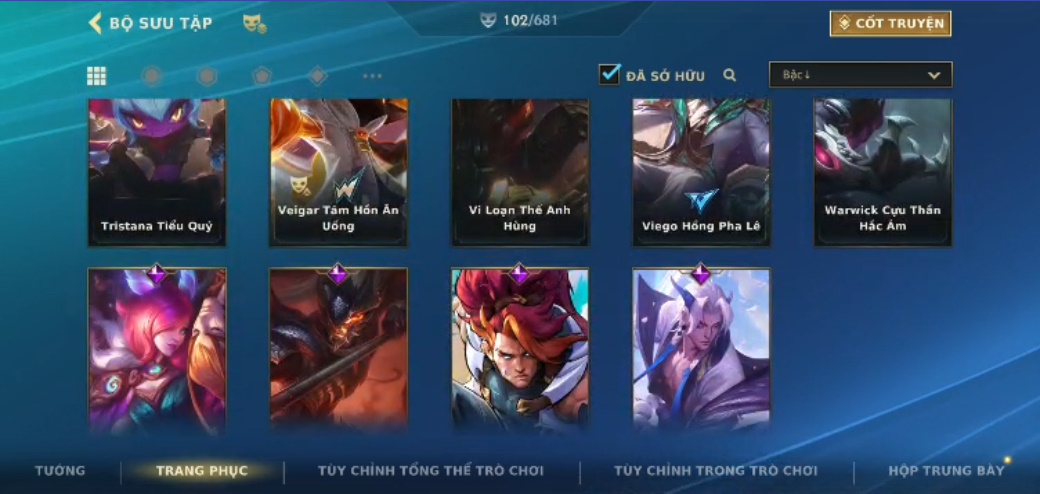Open the masks and coins icon beside Bộ Sưu Tập
Image resolution: width=1040 pixels, height=494 pixels.
[x=255, y=24]
